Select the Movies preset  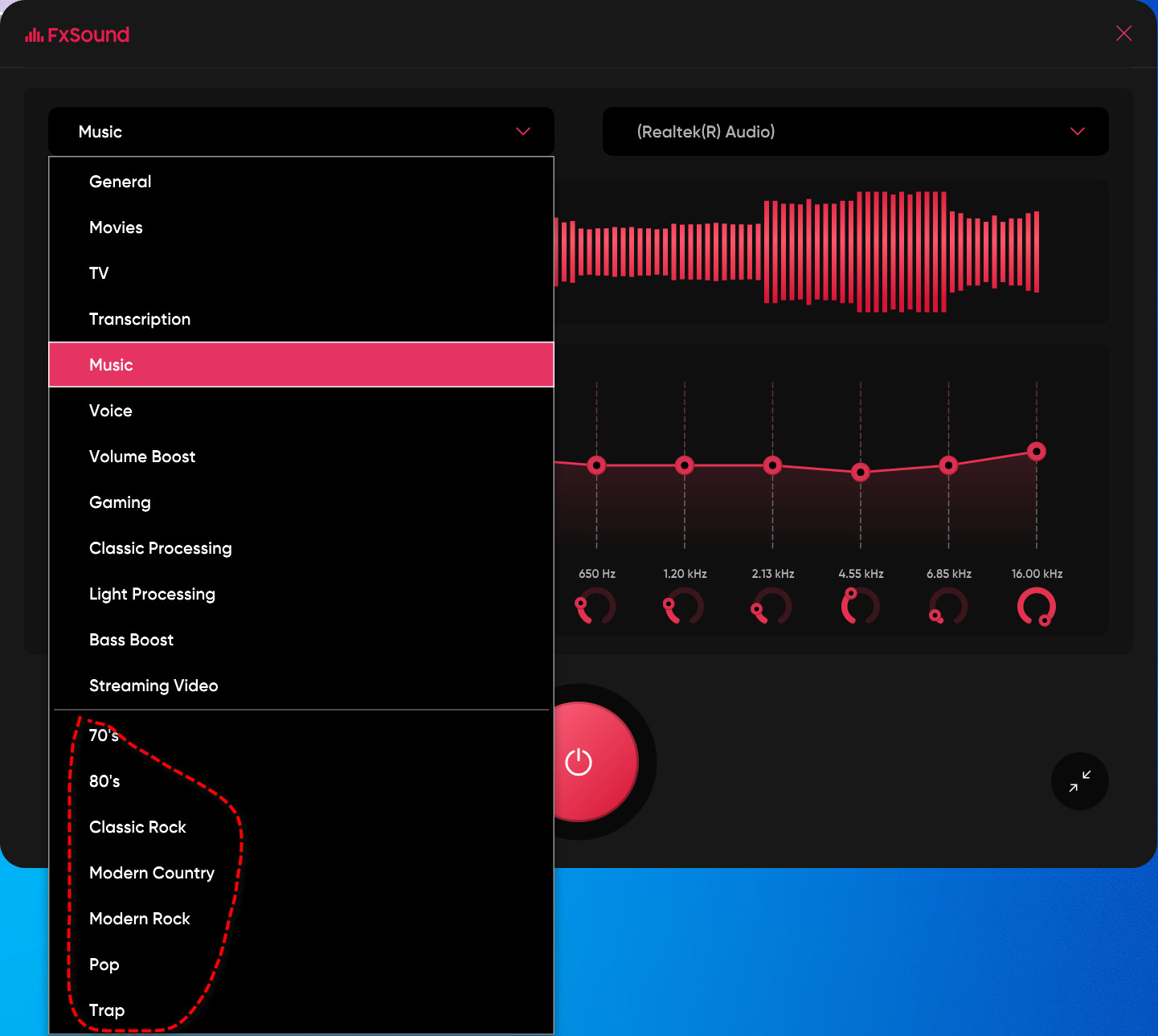[x=301, y=227]
